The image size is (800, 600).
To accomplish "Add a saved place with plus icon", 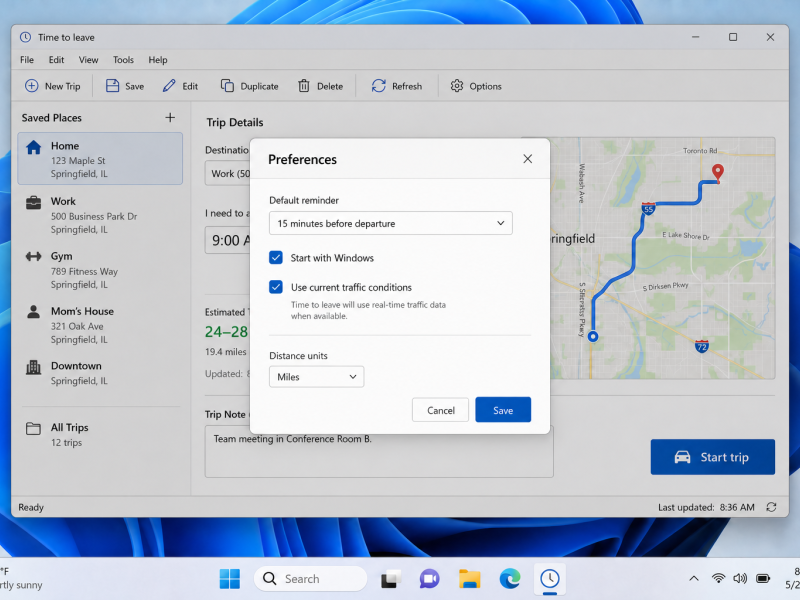I will (170, 117).
